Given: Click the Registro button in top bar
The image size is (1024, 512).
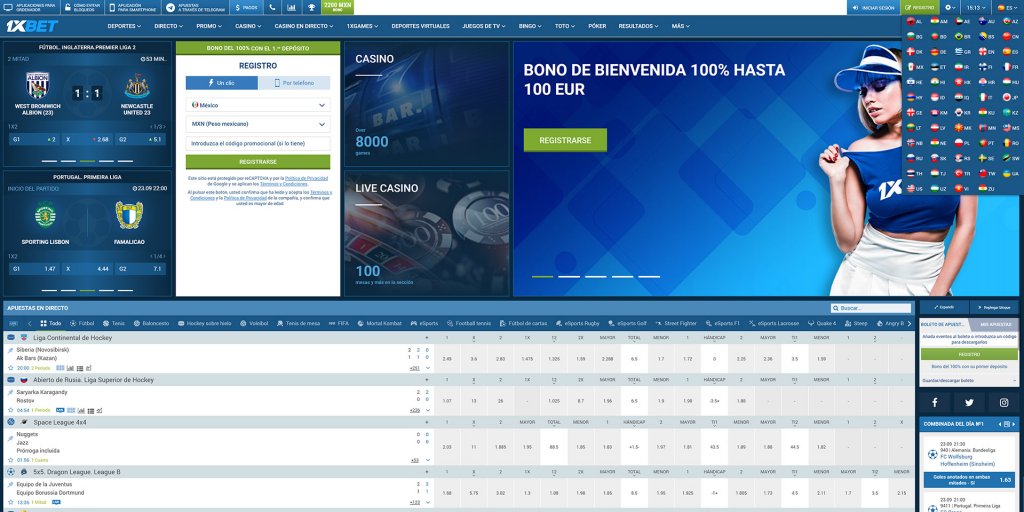Looking at the screenshot, I should [x=920, y=8].
